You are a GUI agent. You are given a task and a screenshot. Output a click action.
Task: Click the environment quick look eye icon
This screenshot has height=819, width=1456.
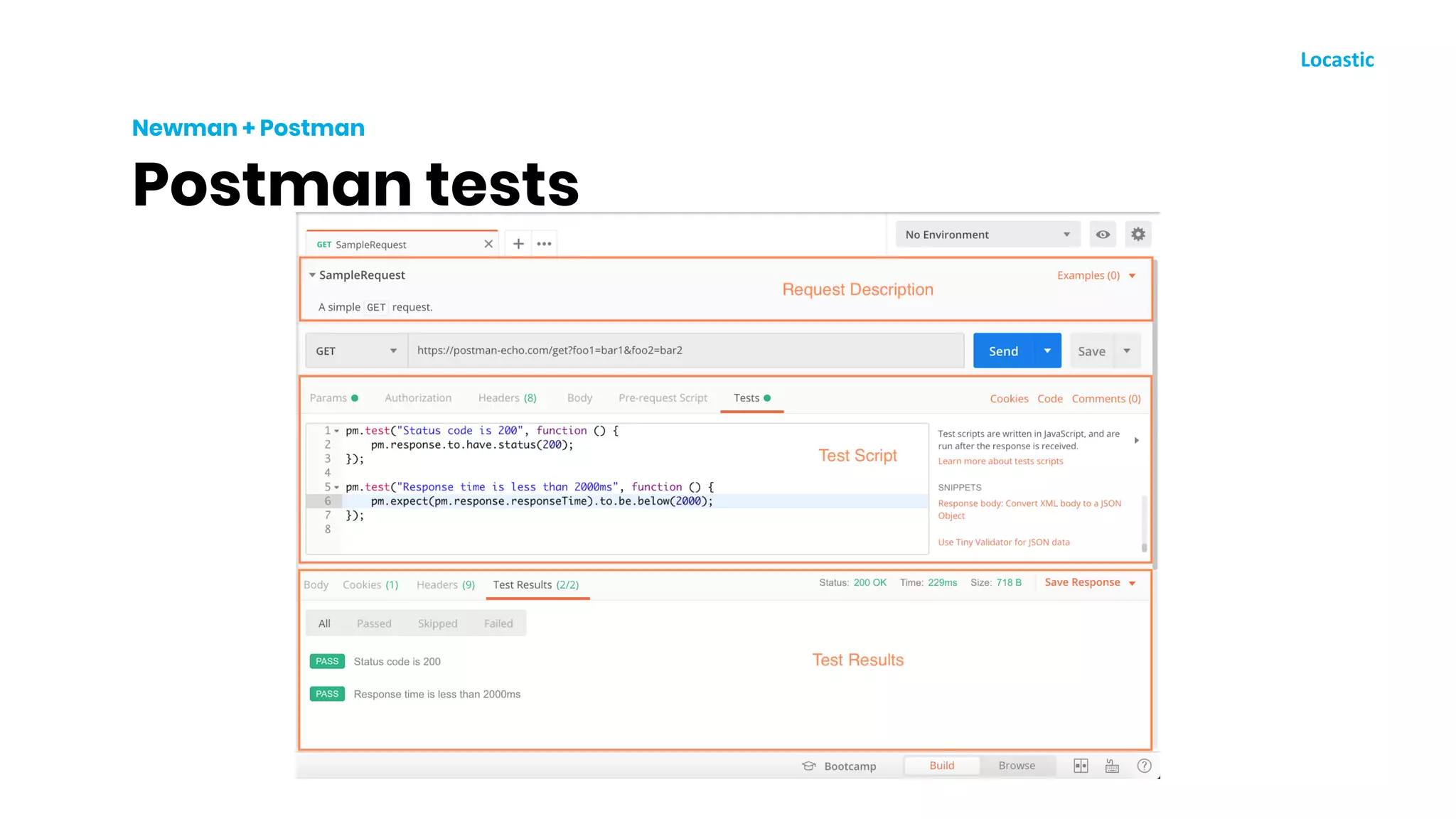[1103, 235]
